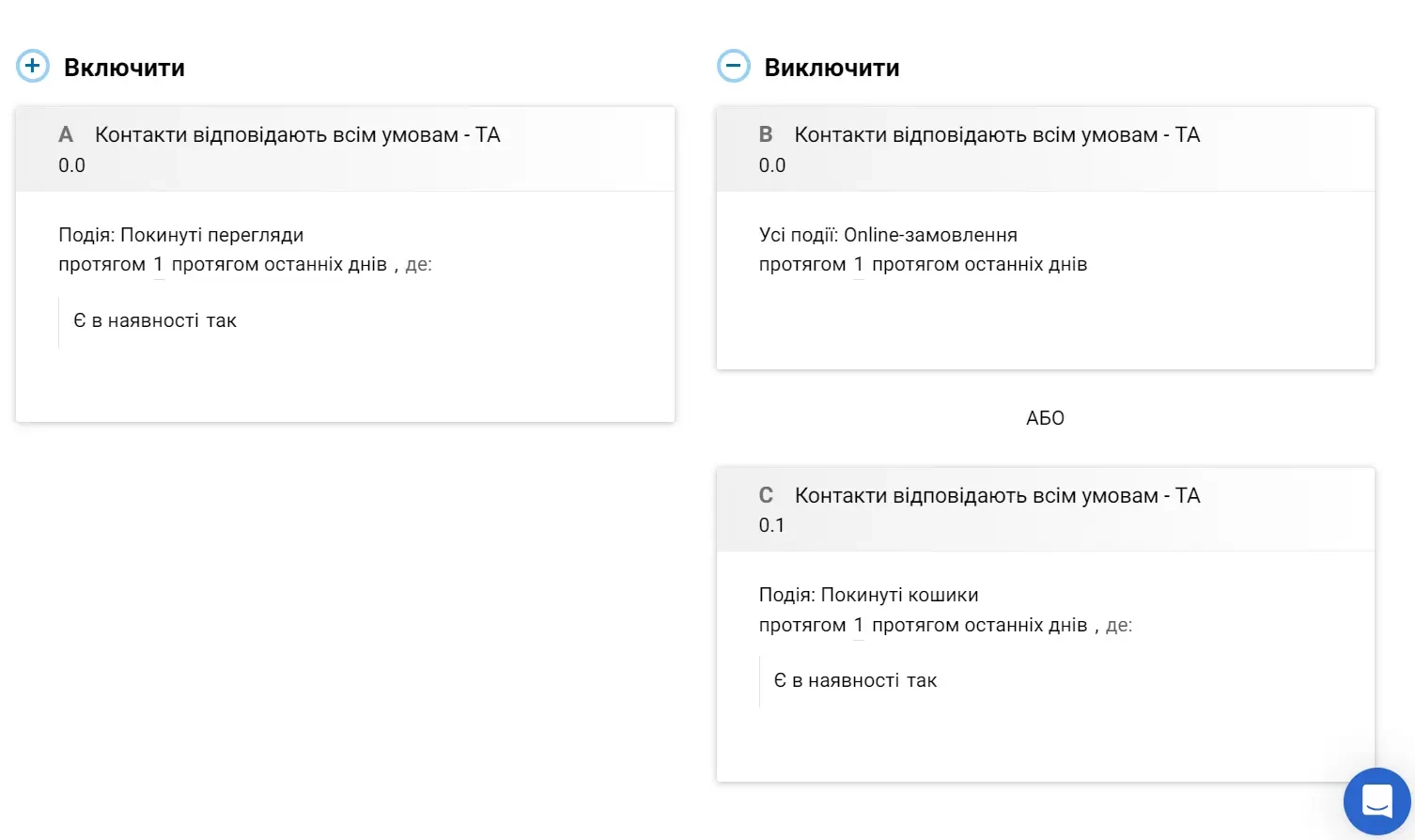This screenshot has height=840, width=1415.
Task: Click протягом останніх днів in group A
Action: 279,265
